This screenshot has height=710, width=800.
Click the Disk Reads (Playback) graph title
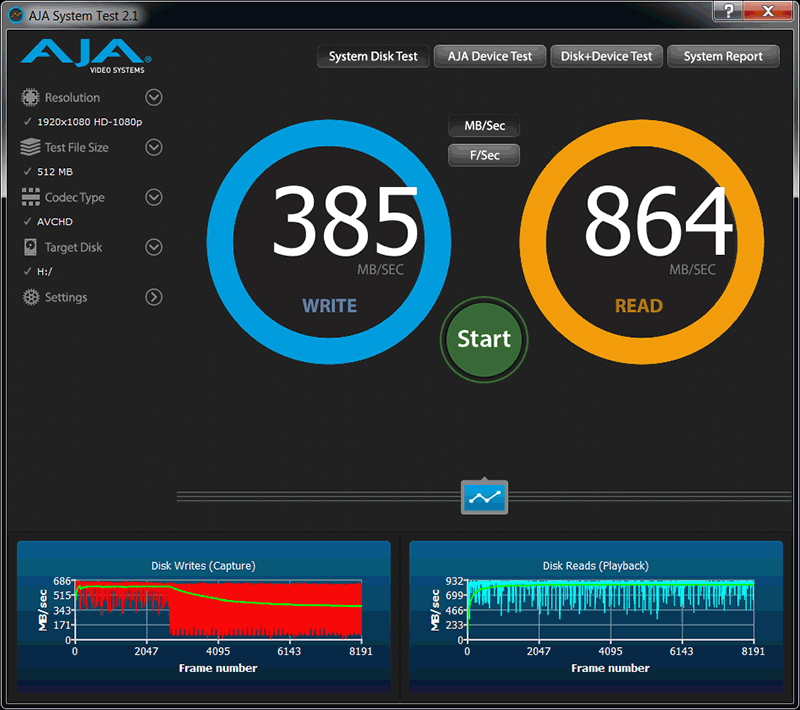596,566
